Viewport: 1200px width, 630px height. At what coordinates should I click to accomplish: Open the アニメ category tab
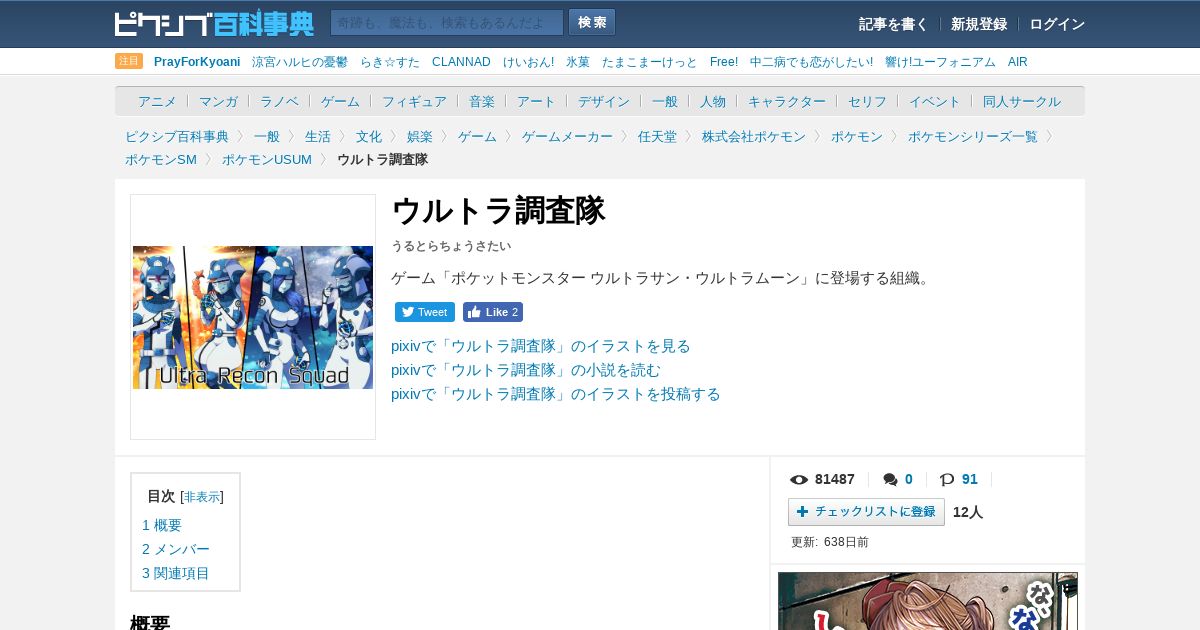click(157, 101)
